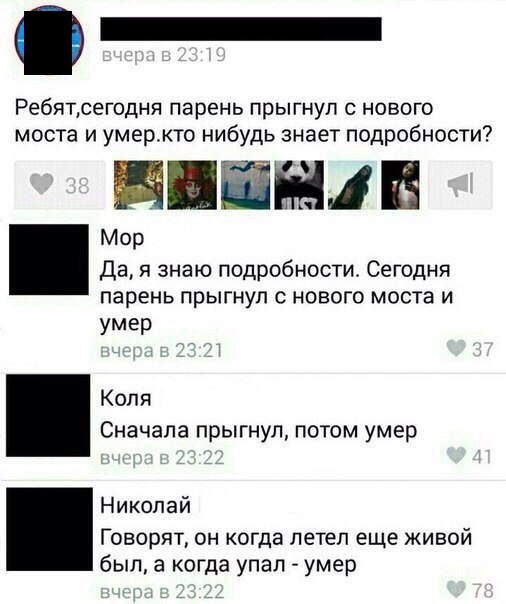Image resolution: width=506 pixels, height=604 pixels.
Task: Open commenter Мор's profile name
Action: point(122,238)
